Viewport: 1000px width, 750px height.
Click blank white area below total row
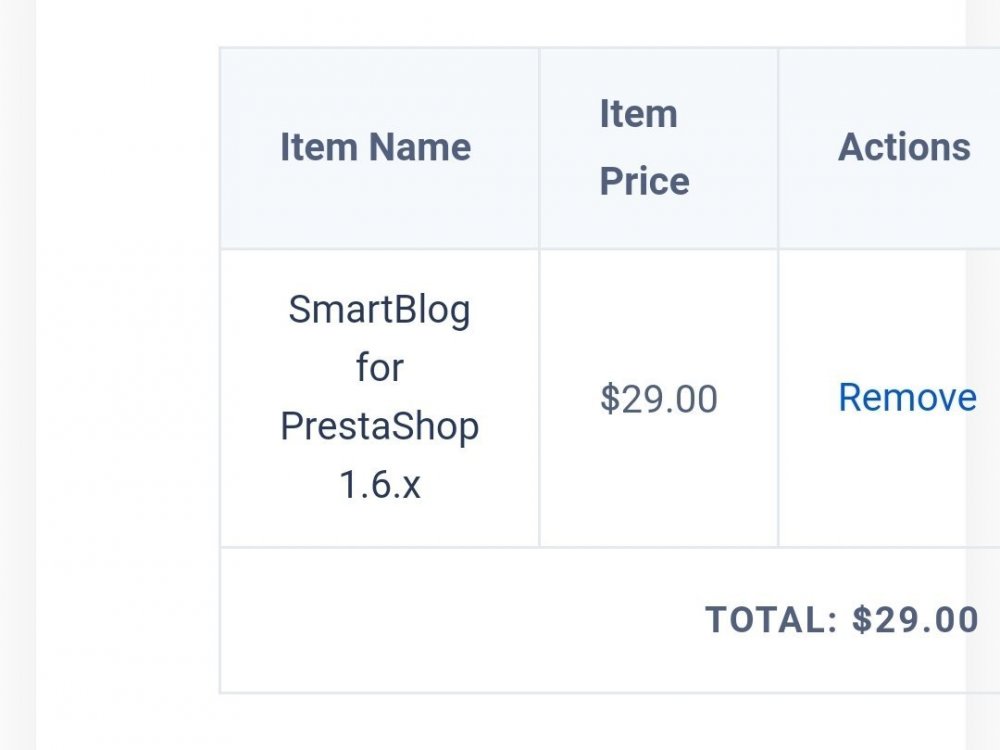click(500, 722)
